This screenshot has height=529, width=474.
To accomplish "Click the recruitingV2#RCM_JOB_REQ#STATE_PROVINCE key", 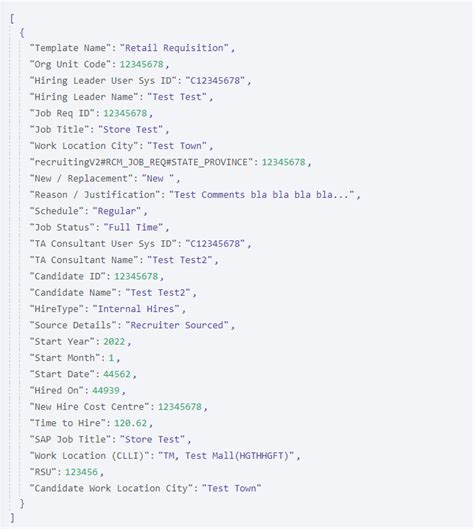I will (x=141, y=162).
